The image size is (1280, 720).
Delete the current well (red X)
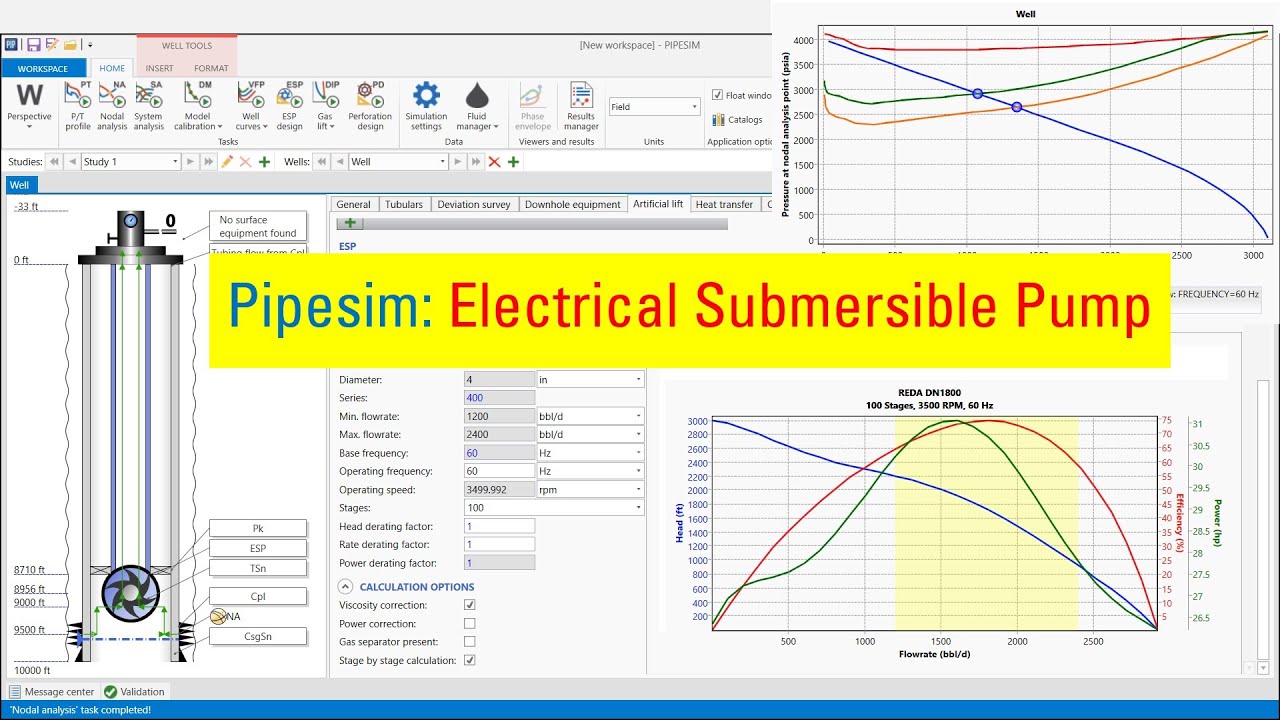pos(494,162)
